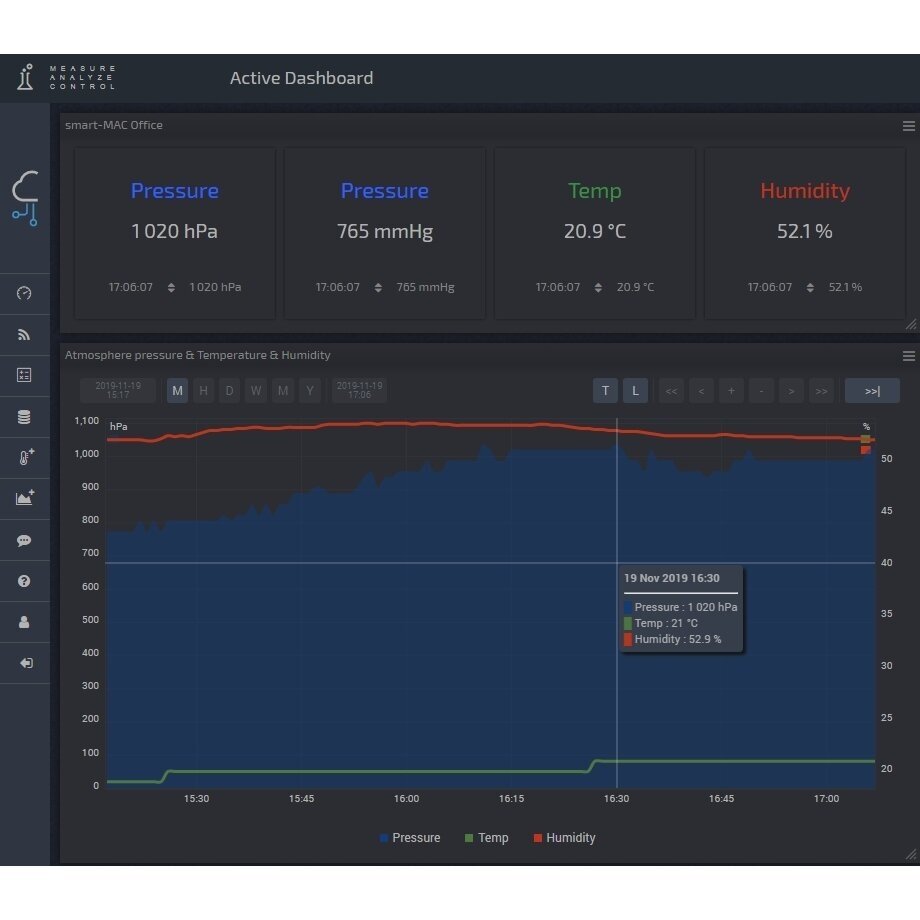Click the sort arrows in Temp card

[598, 288]
